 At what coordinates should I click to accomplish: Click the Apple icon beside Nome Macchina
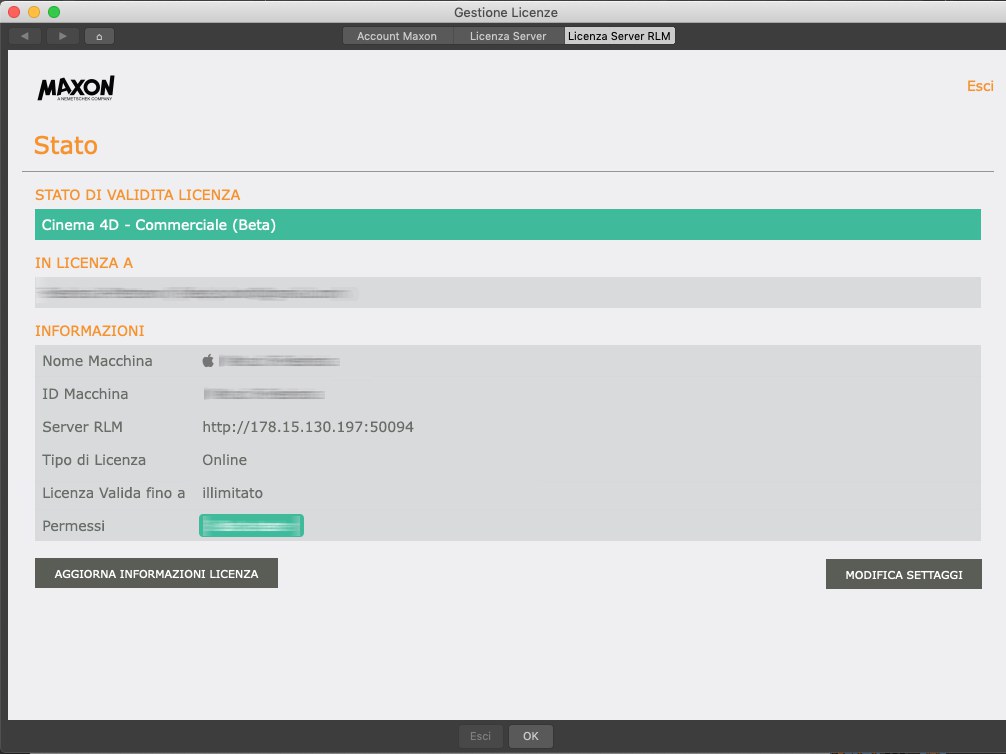(x=208, y=361)
